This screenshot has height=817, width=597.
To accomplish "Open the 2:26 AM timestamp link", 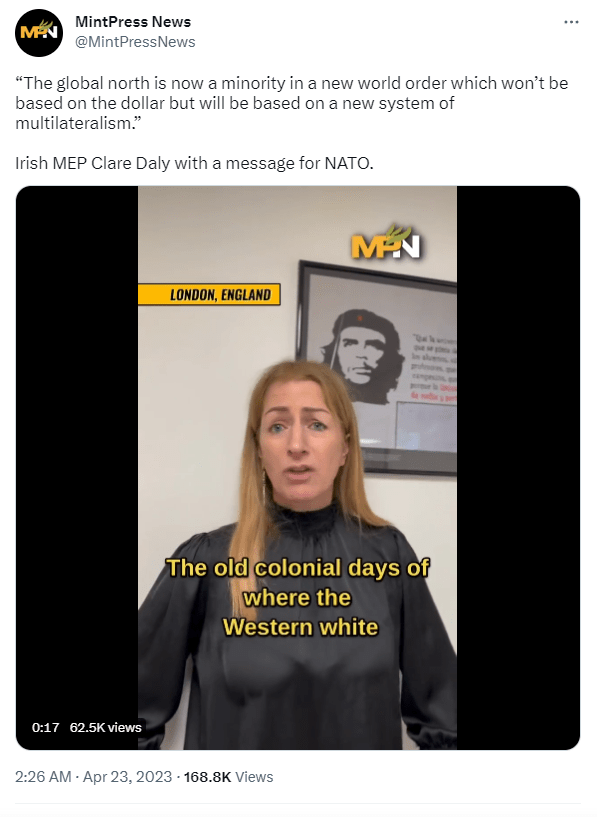I will pyautogui.click(x=43, y=777).
